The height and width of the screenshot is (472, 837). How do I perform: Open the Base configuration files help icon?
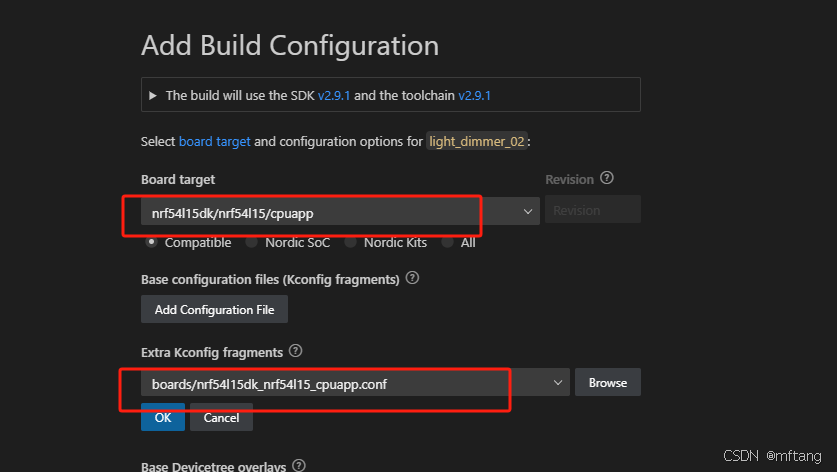point(412,278)
